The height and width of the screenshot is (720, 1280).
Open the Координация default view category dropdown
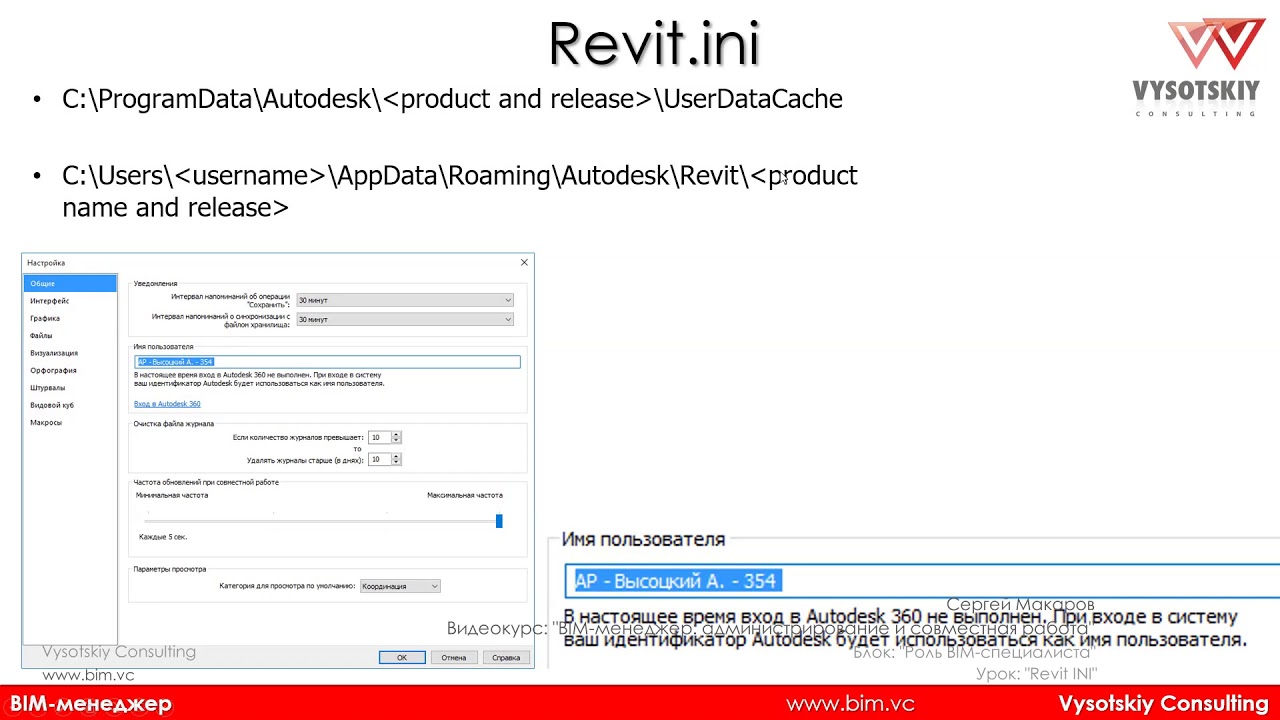tap(400, 586)
